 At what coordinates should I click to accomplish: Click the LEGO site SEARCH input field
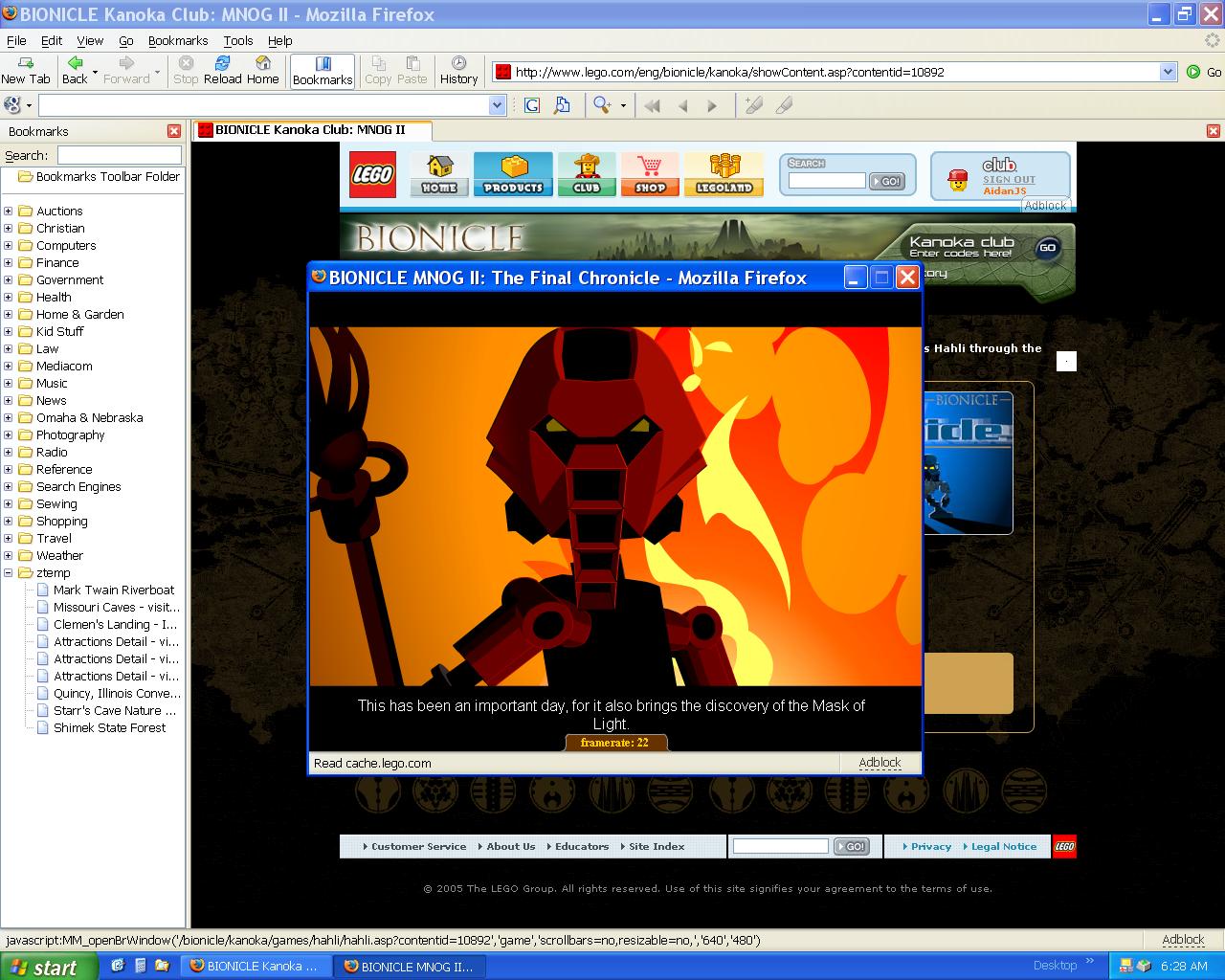pyautogui.click(x=826, y=181)
